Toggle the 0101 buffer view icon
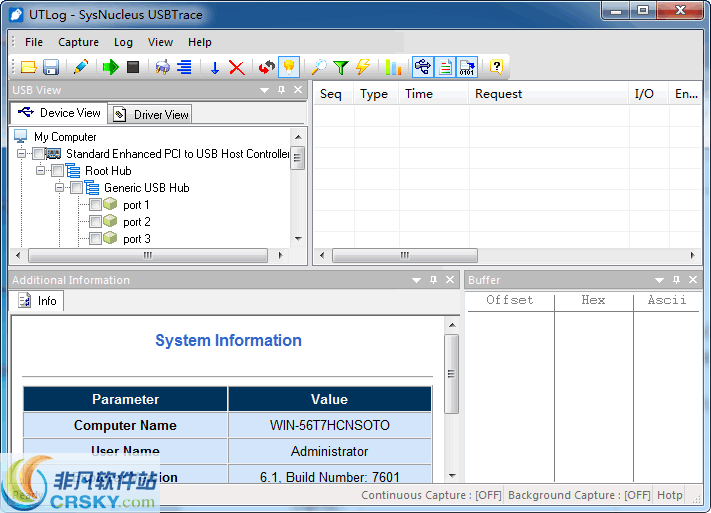 [x=467, y=67]
